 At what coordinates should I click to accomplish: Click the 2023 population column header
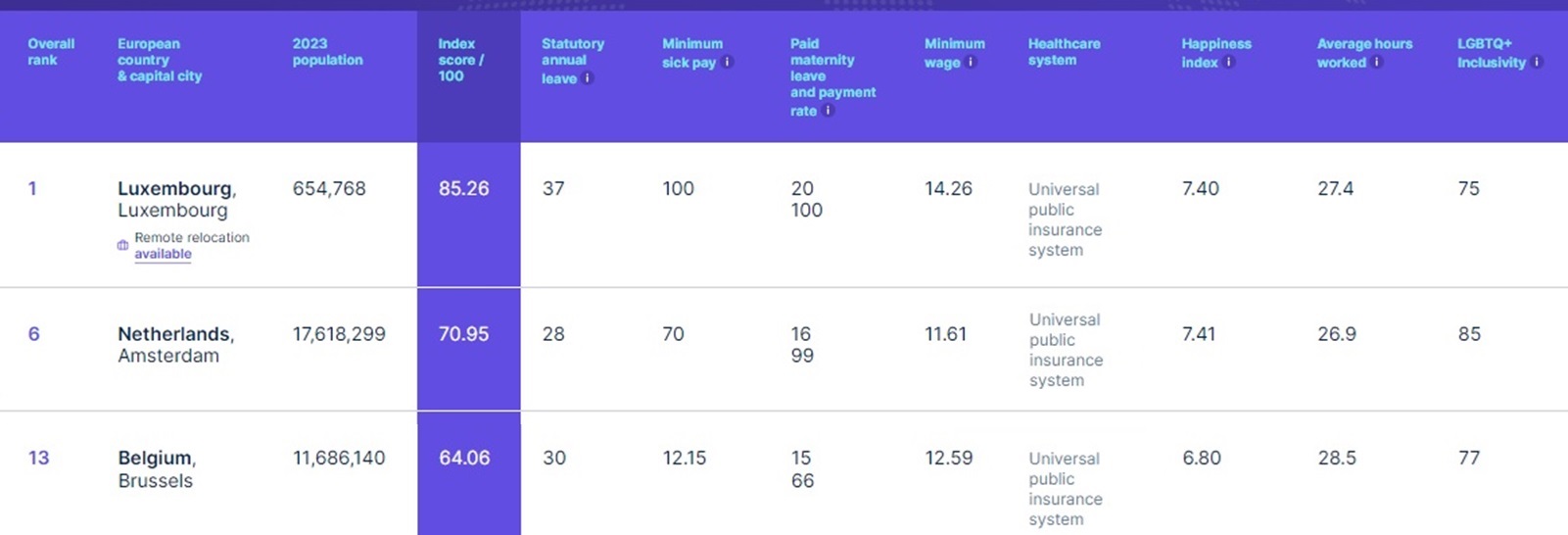pyautogui.click(x=327, y=52)
